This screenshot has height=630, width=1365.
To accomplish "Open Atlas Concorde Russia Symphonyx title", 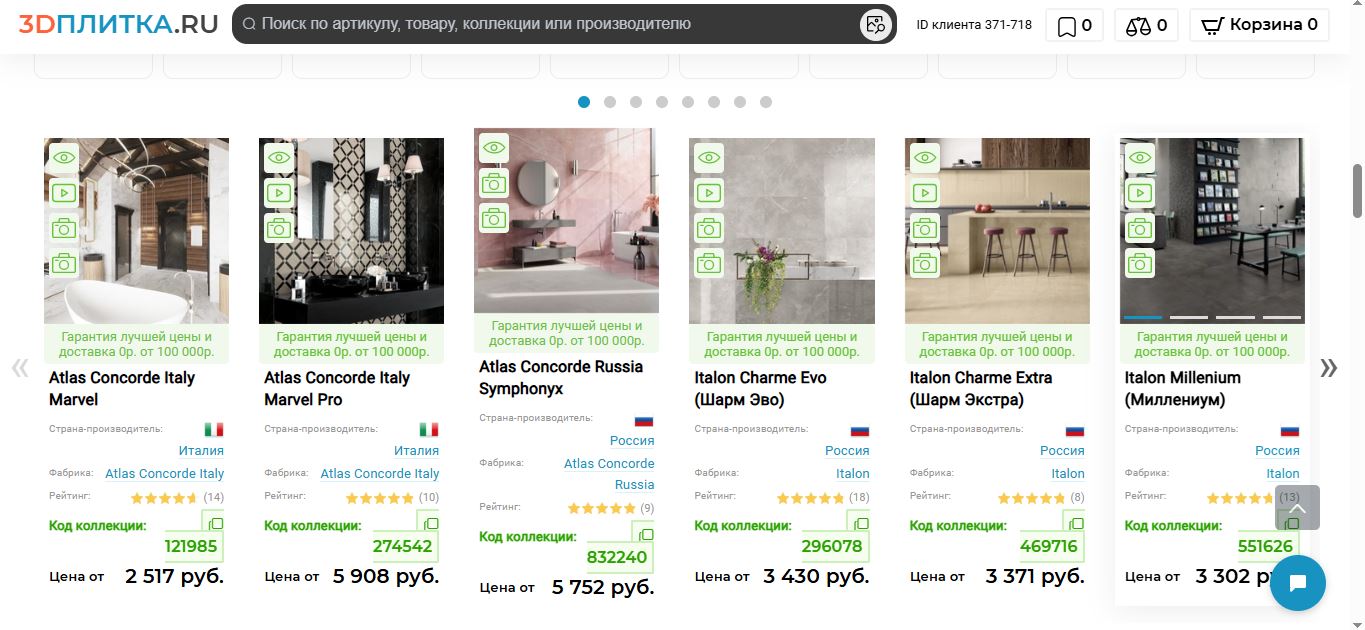I will 561,377.
